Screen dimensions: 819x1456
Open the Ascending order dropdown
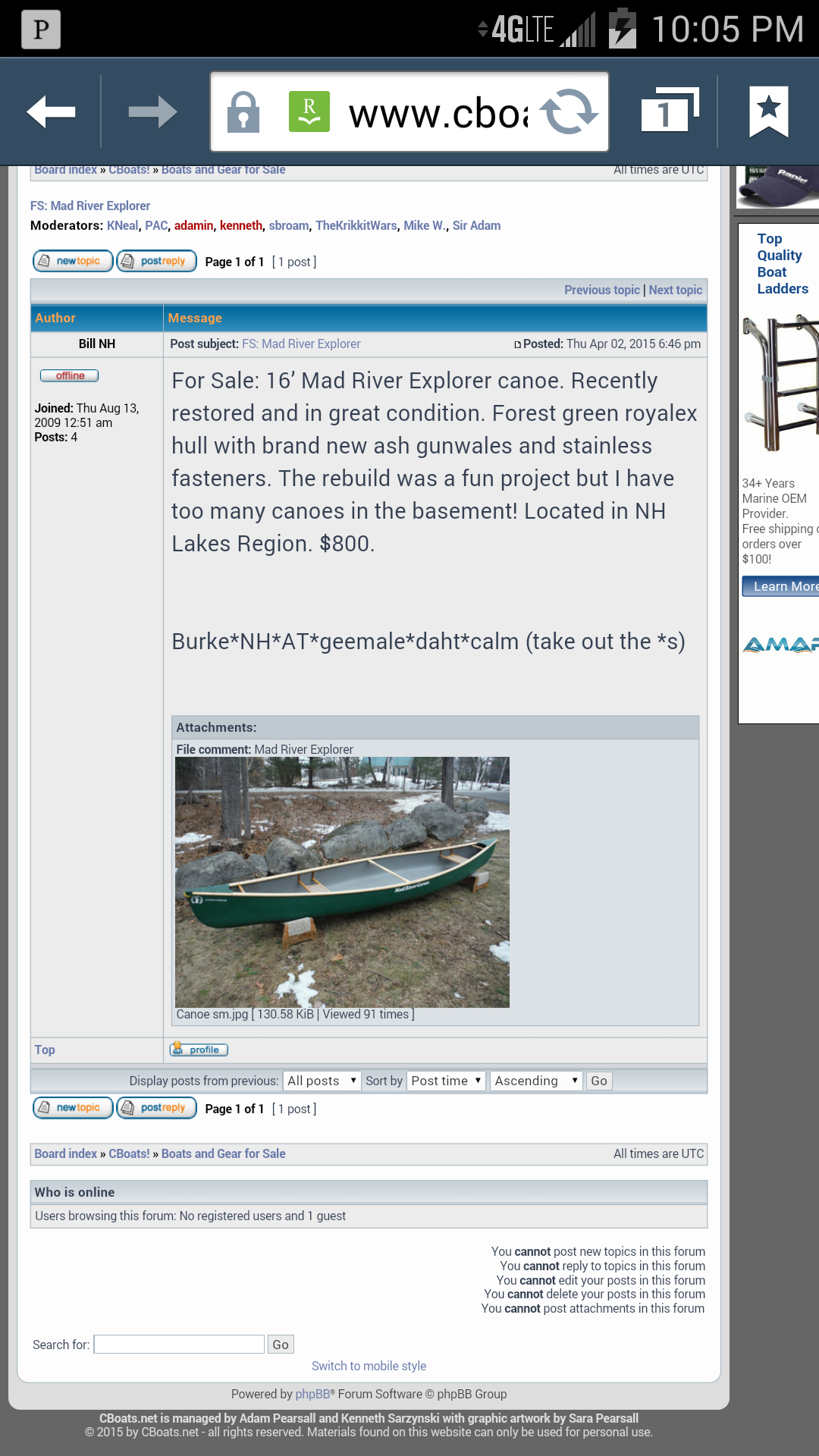(535, 1081)
